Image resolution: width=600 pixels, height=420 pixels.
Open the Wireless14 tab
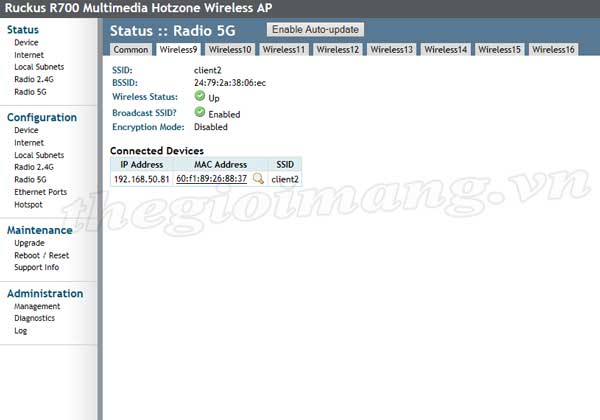445,49
